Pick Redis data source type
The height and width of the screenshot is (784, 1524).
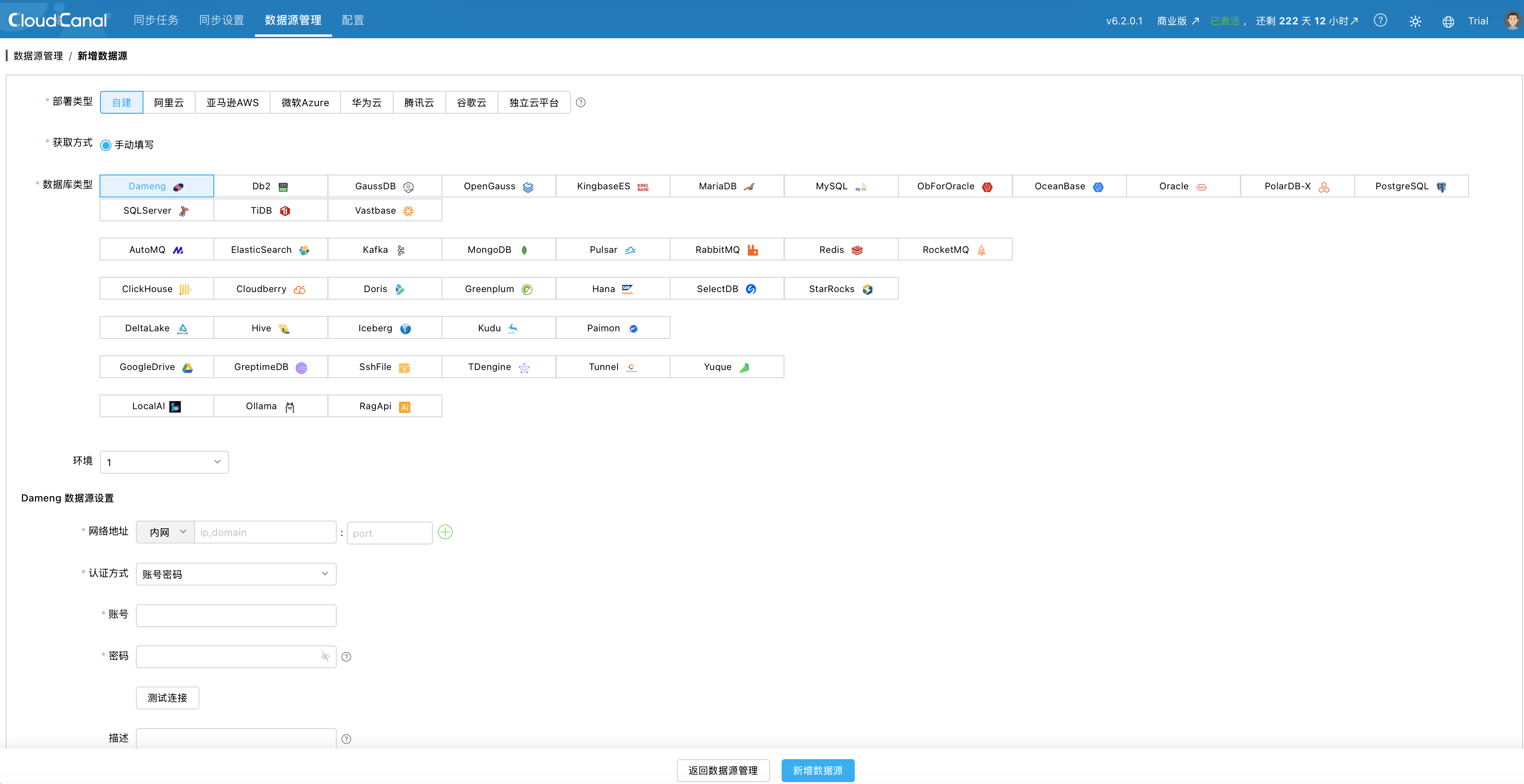(840, 250)
